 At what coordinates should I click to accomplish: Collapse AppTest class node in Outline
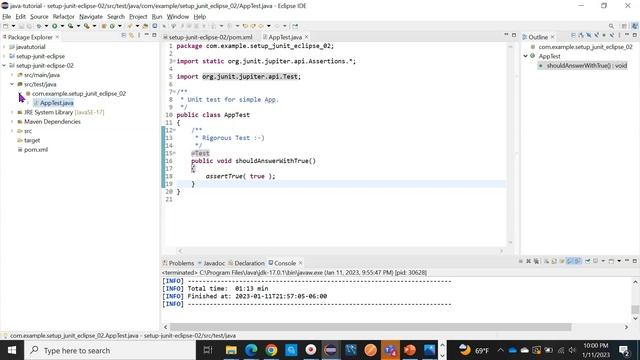526,56
